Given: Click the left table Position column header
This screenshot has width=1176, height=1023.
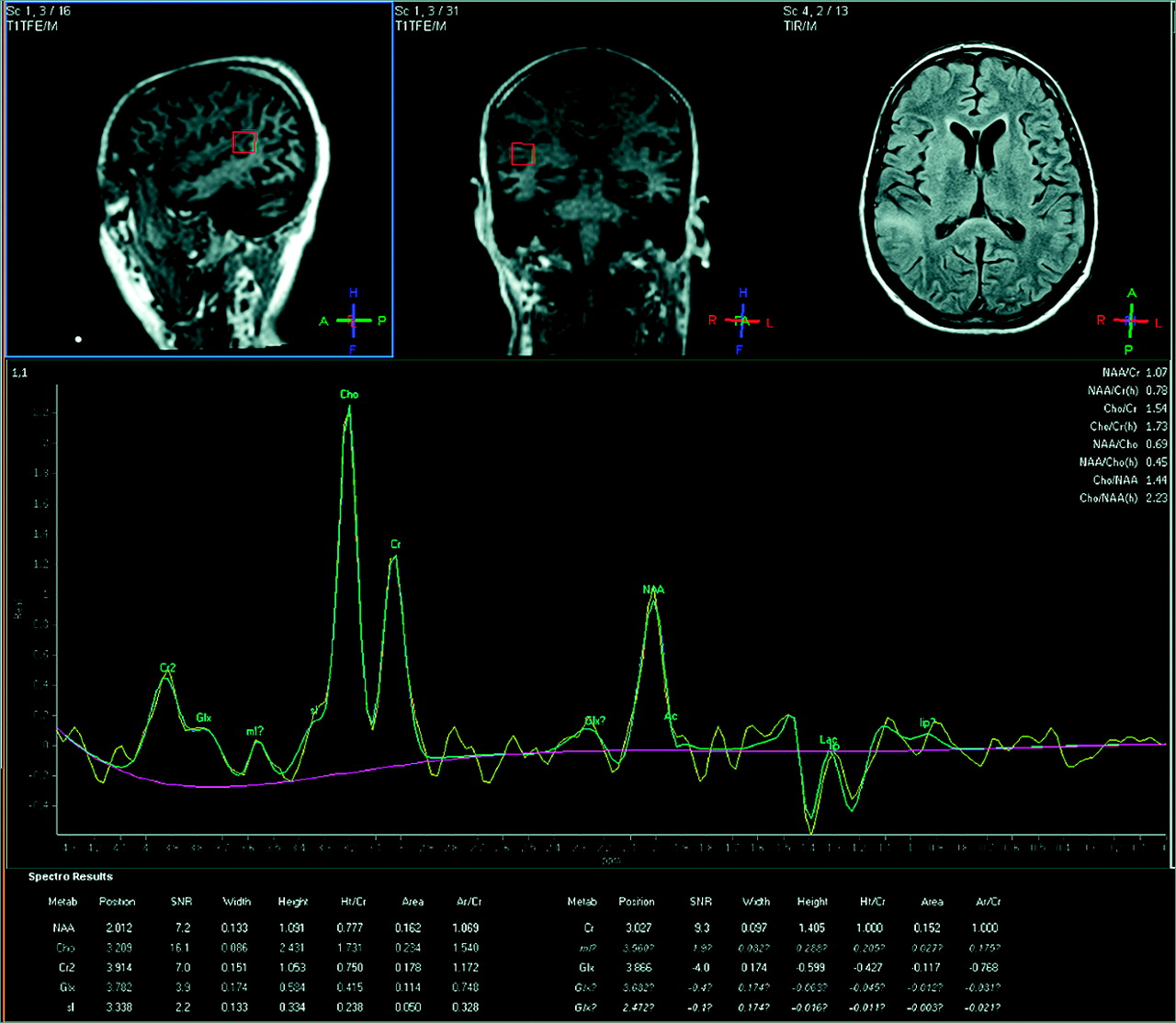Looking at the screenshot, I should pyautogui.click(x=118, y=902).
